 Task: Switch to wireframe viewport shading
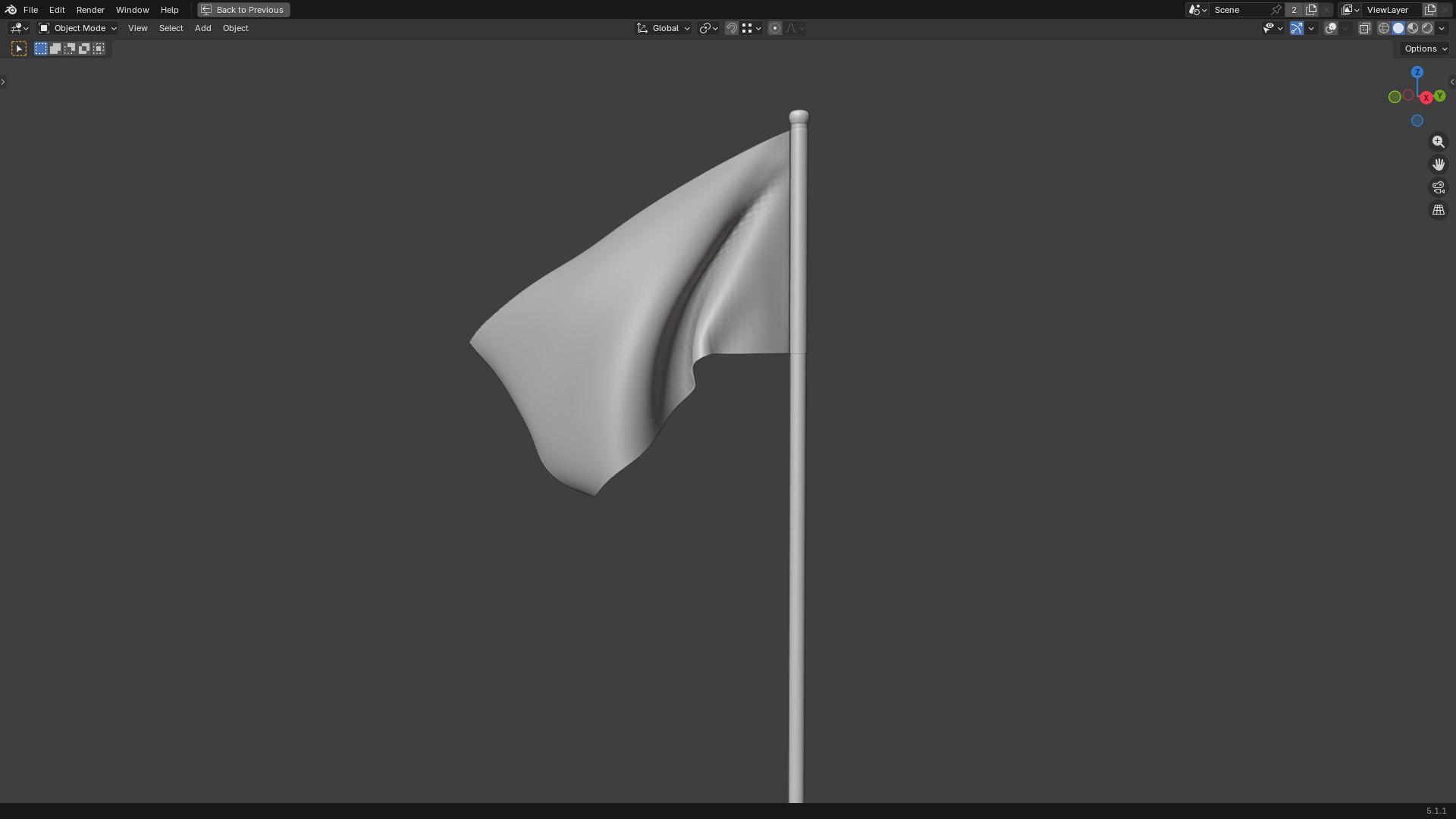1384,28
